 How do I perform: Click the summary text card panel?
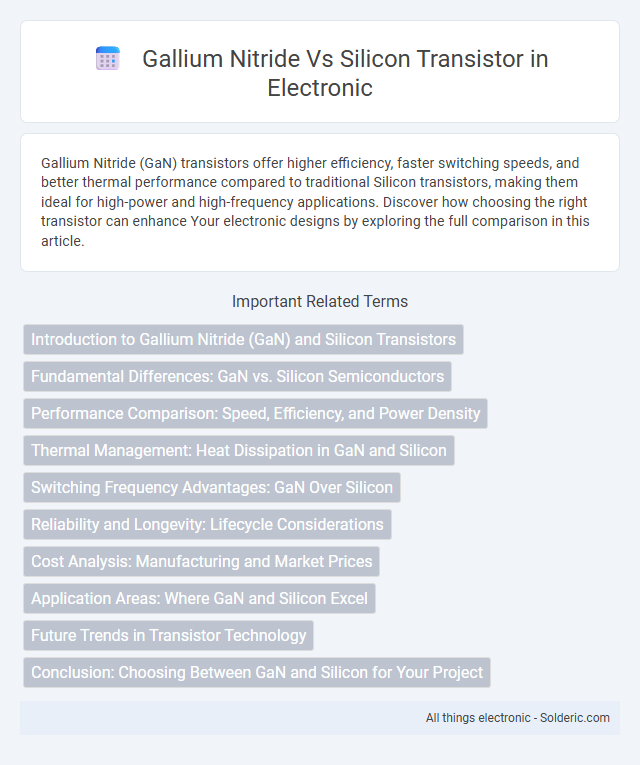(x=320, y=202)
